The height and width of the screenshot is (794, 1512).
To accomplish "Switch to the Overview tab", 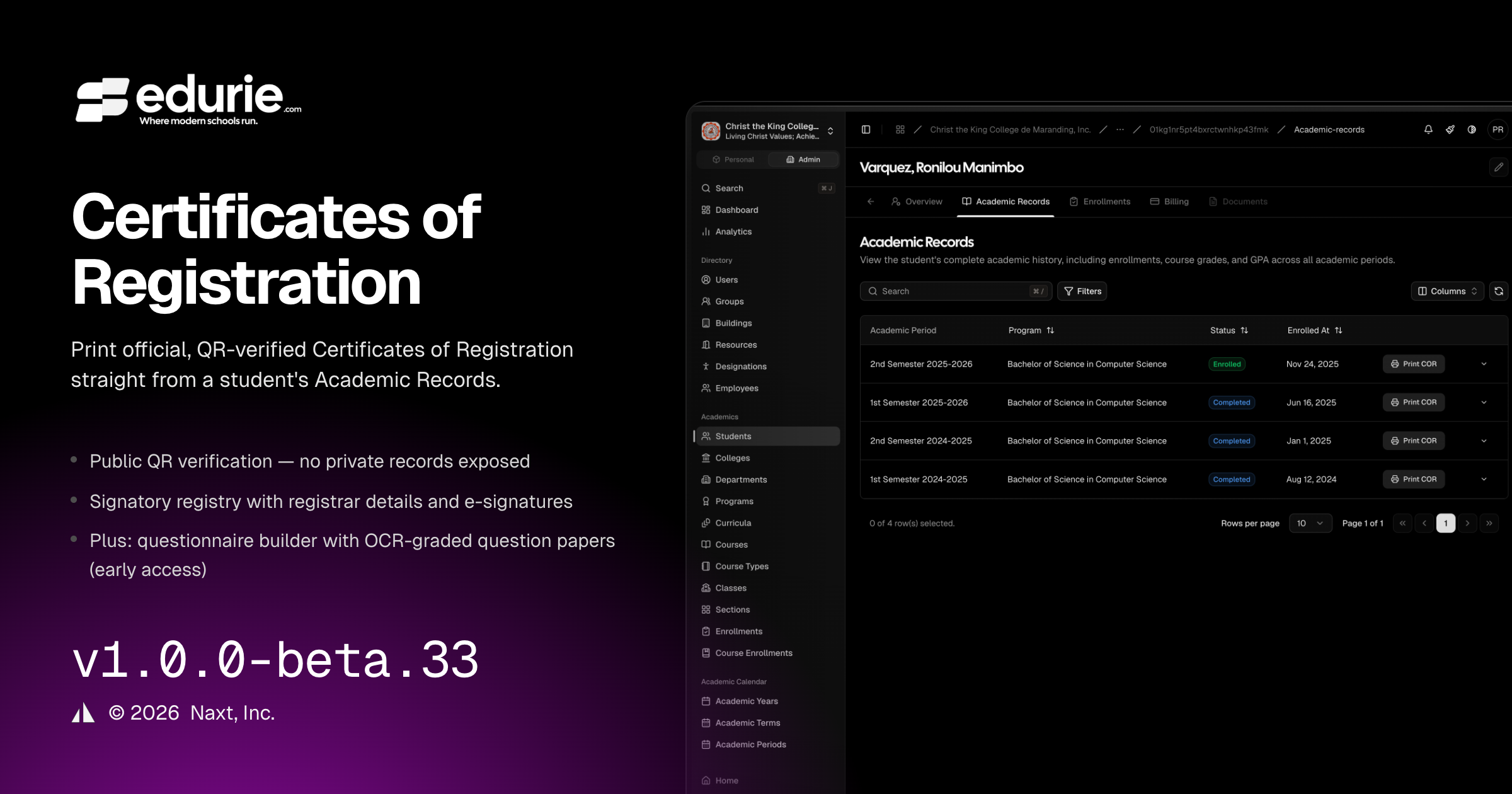I will coord(917,202).
